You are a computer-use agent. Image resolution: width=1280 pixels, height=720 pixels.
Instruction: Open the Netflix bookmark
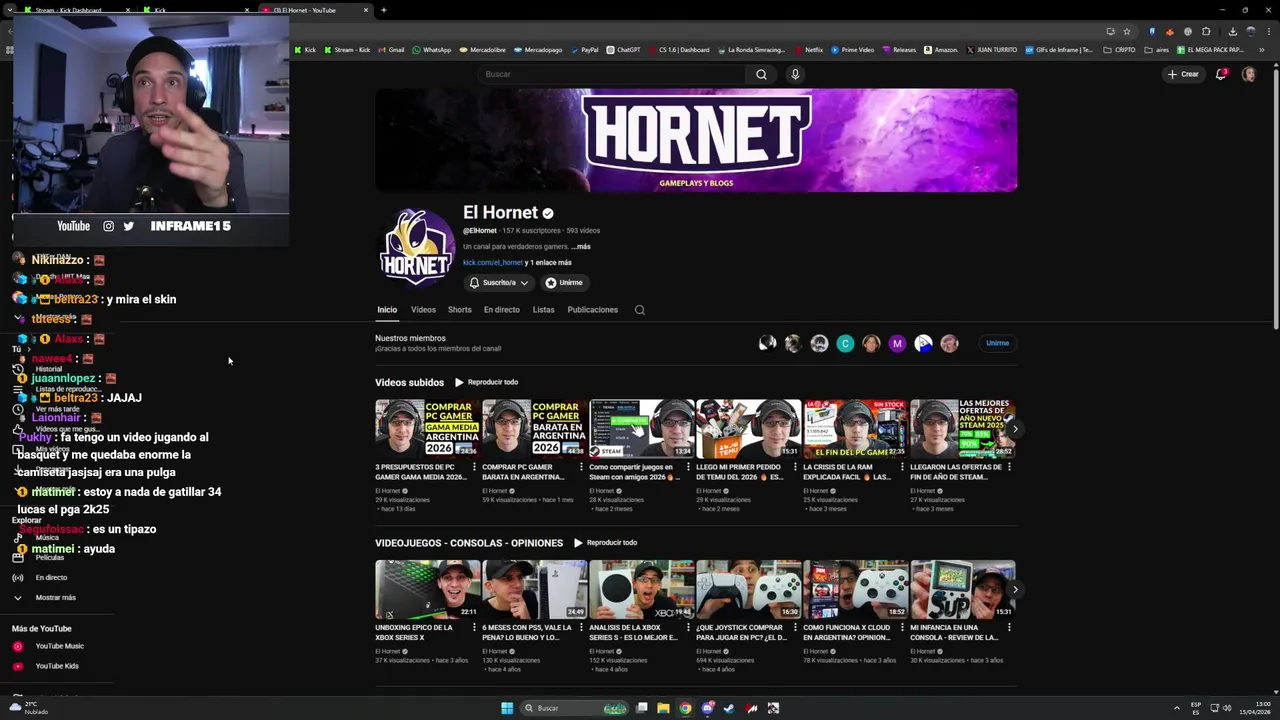tap(808, 49)
